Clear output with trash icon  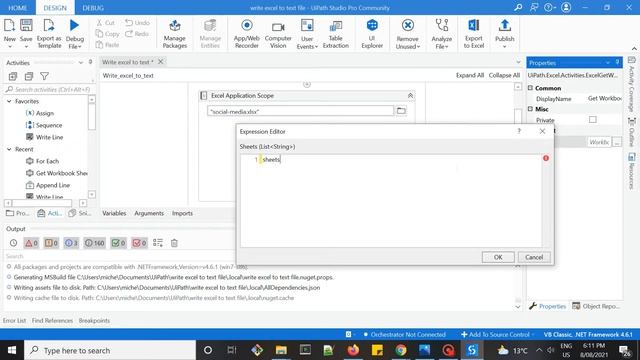[174, 243]
